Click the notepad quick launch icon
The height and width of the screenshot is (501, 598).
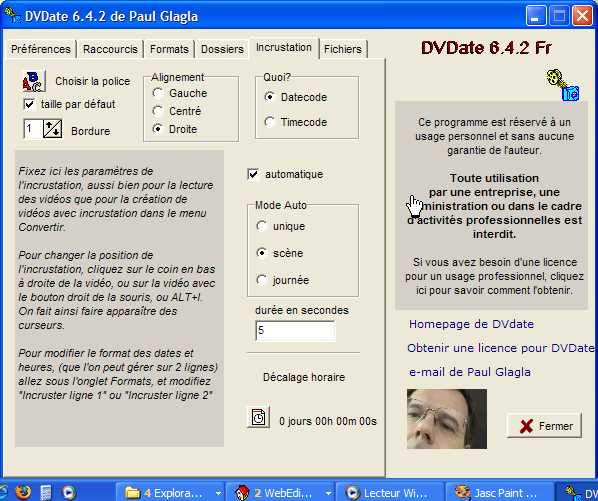tap(45, 492)
